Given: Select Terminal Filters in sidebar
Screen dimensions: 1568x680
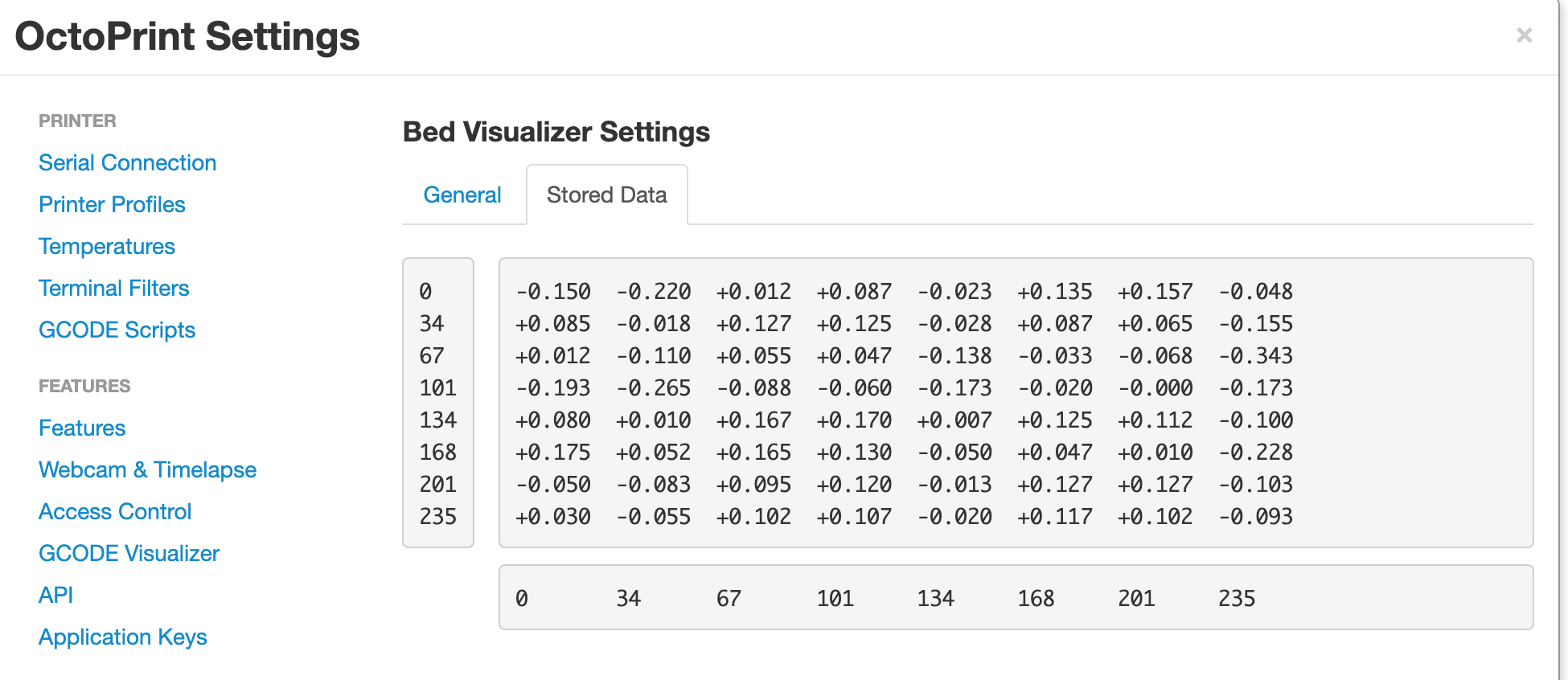Looking at the screenshot, I should (x=113, y=288).
